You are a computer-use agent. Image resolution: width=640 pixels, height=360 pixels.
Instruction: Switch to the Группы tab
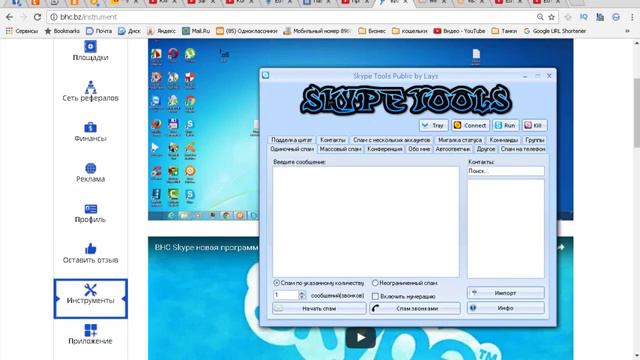coord(535,140)
